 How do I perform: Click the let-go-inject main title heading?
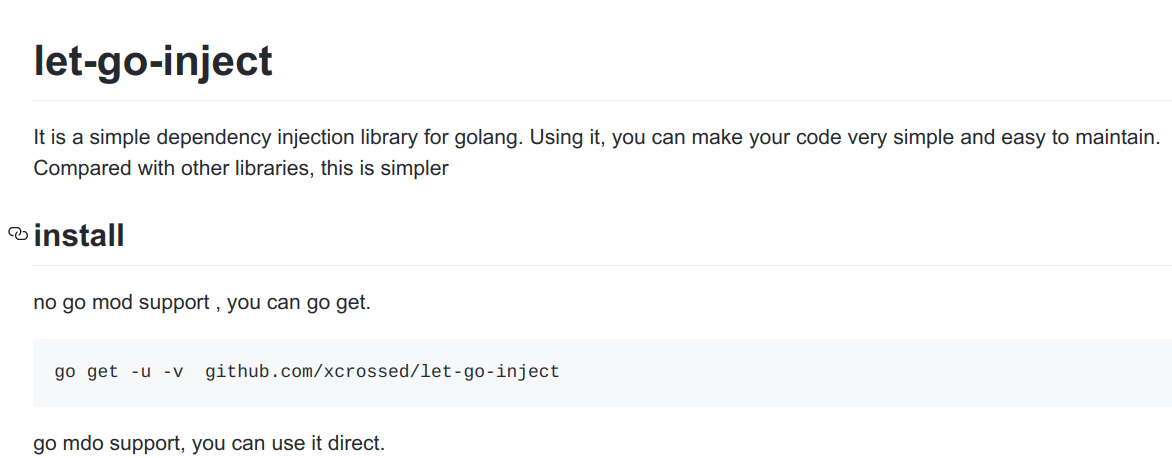click(153, 62)
